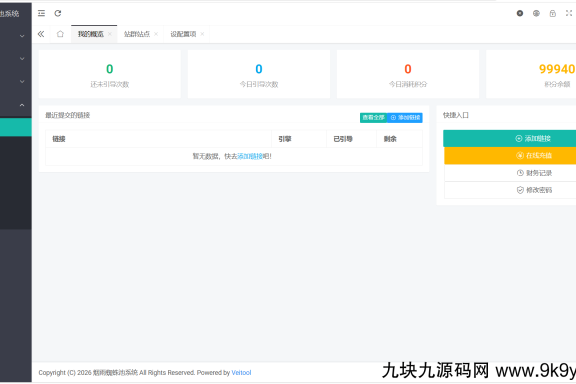Click the Veitool link in footer
Screen dimensions: 576x384
pyautogui.click(x=241, y=373)
